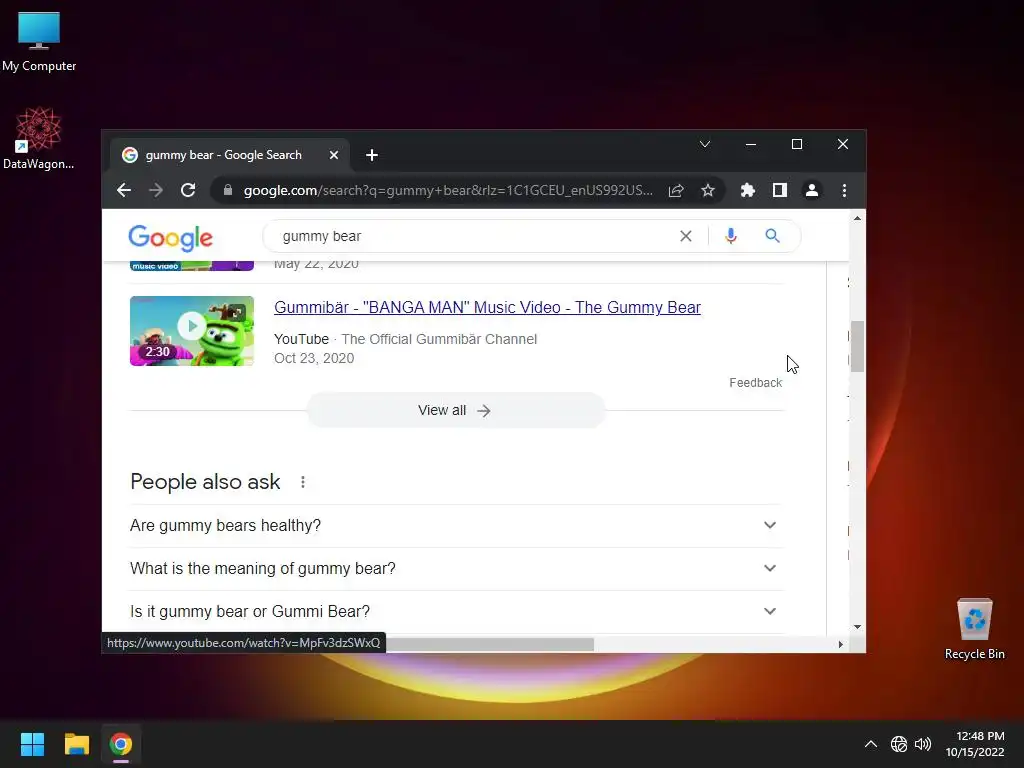Open network status from system tray
This screenshot has height=768, width=1024.
click(x=899, y=744)
